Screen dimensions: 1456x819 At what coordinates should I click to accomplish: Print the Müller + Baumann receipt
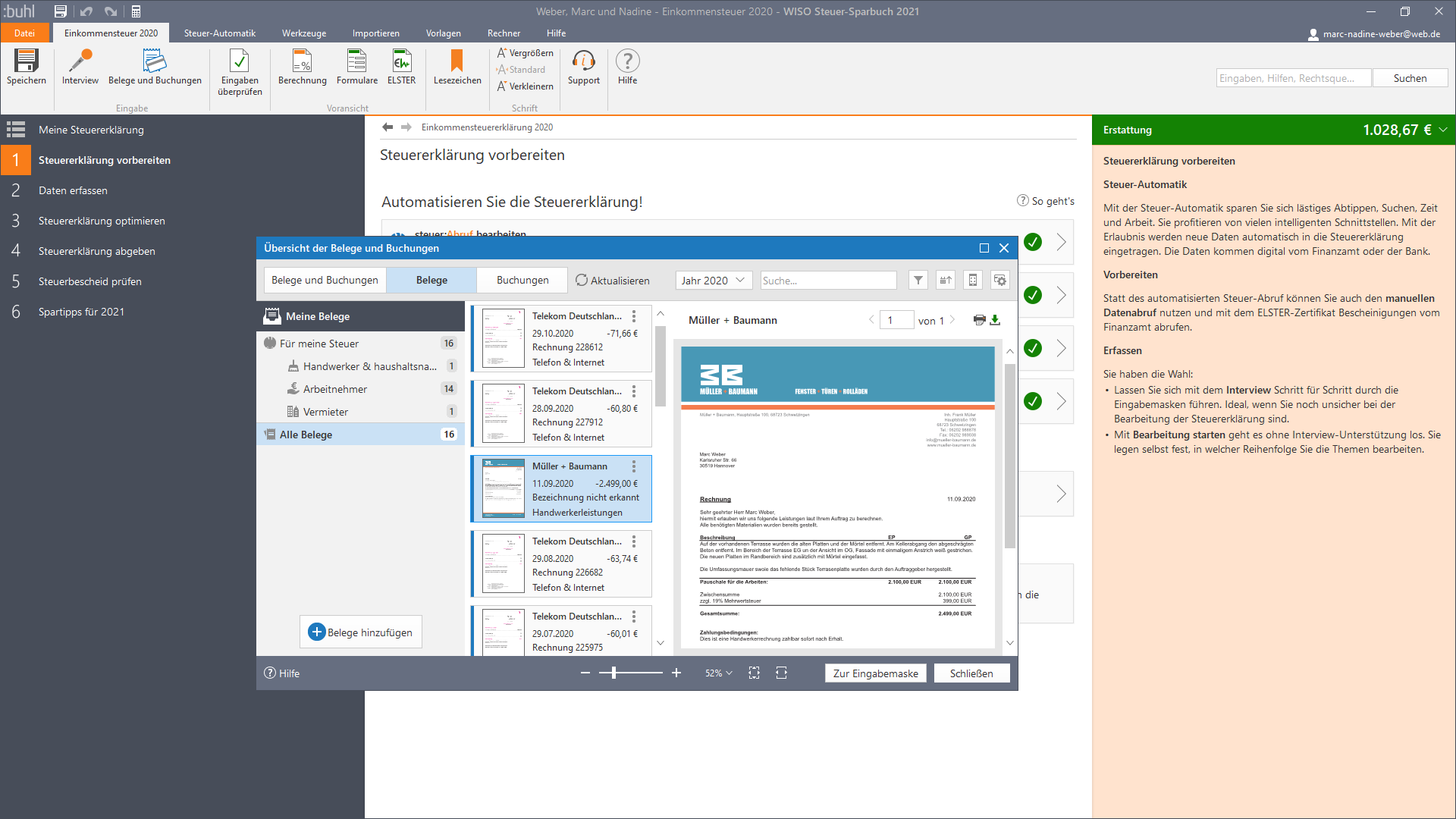click(979, 320)
